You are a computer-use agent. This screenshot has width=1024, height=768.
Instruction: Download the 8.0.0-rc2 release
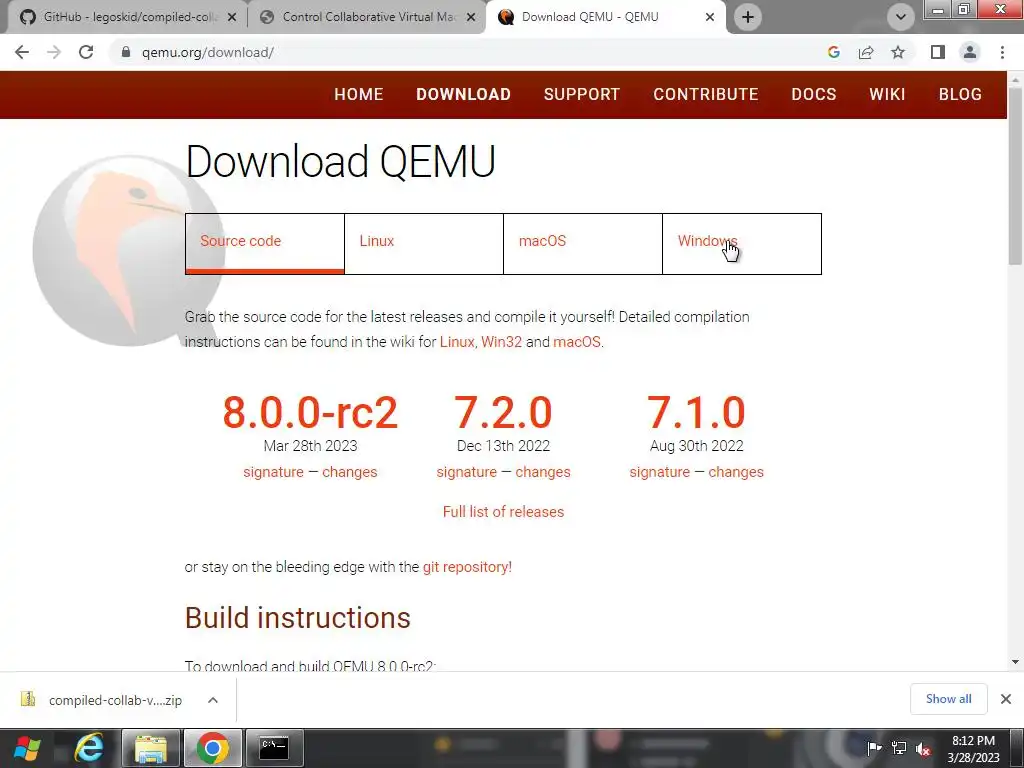click(310, 412)
